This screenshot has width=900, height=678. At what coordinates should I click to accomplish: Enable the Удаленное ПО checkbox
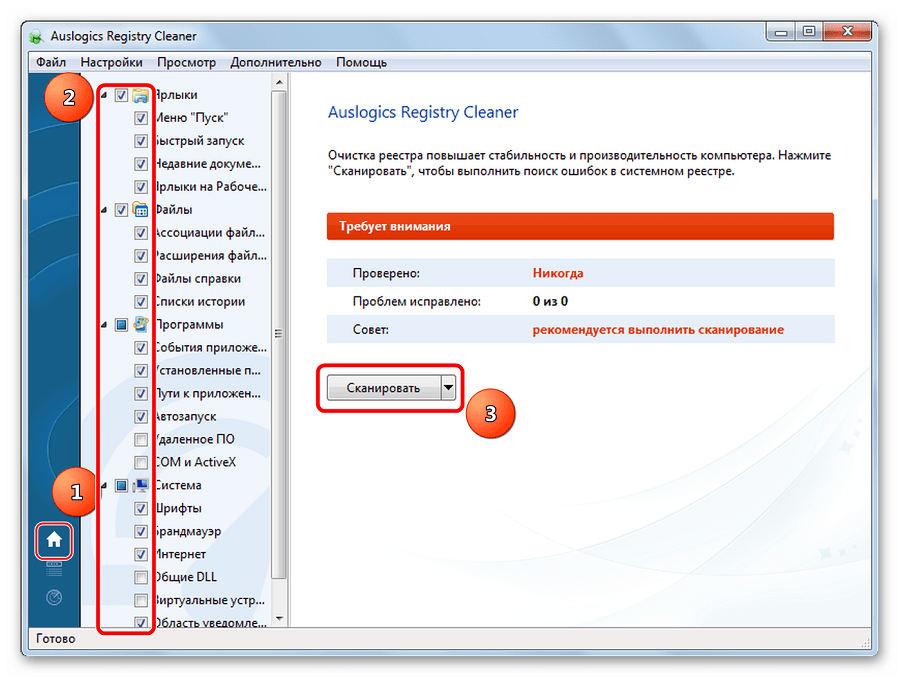[x=141, y=440]
